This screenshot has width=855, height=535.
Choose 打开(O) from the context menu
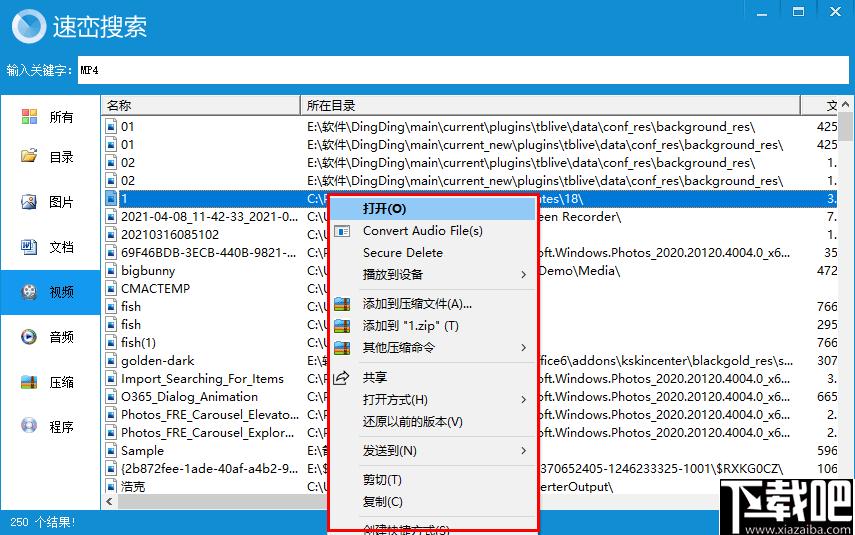[x=384, y=209]
